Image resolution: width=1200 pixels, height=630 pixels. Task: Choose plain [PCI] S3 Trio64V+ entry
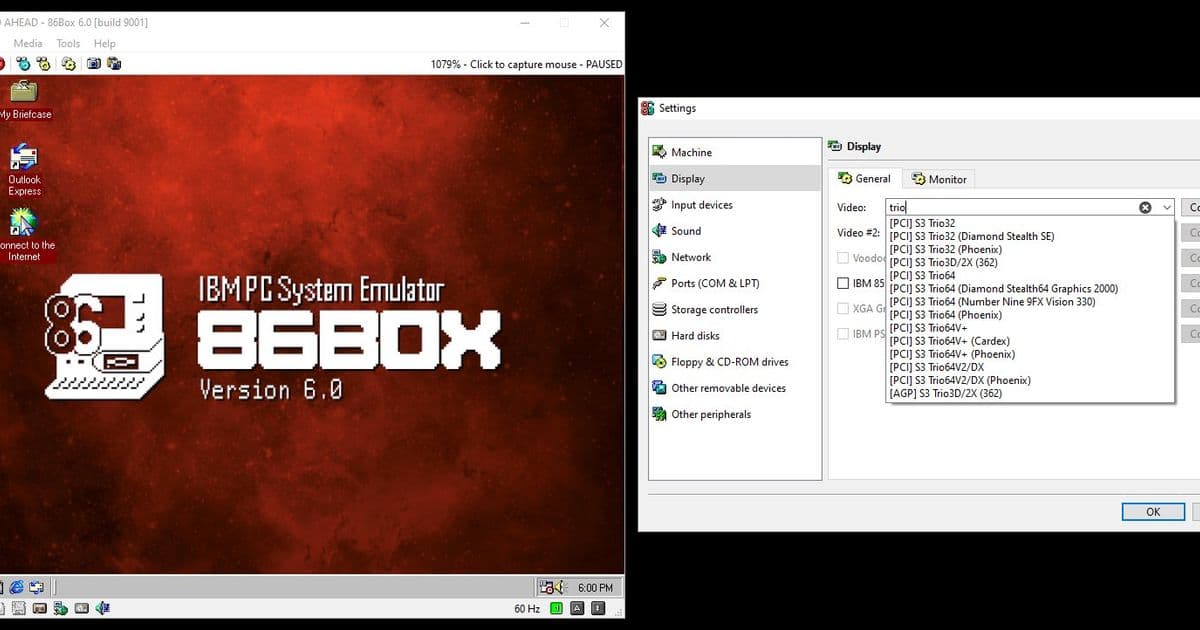coord(1030,328)
